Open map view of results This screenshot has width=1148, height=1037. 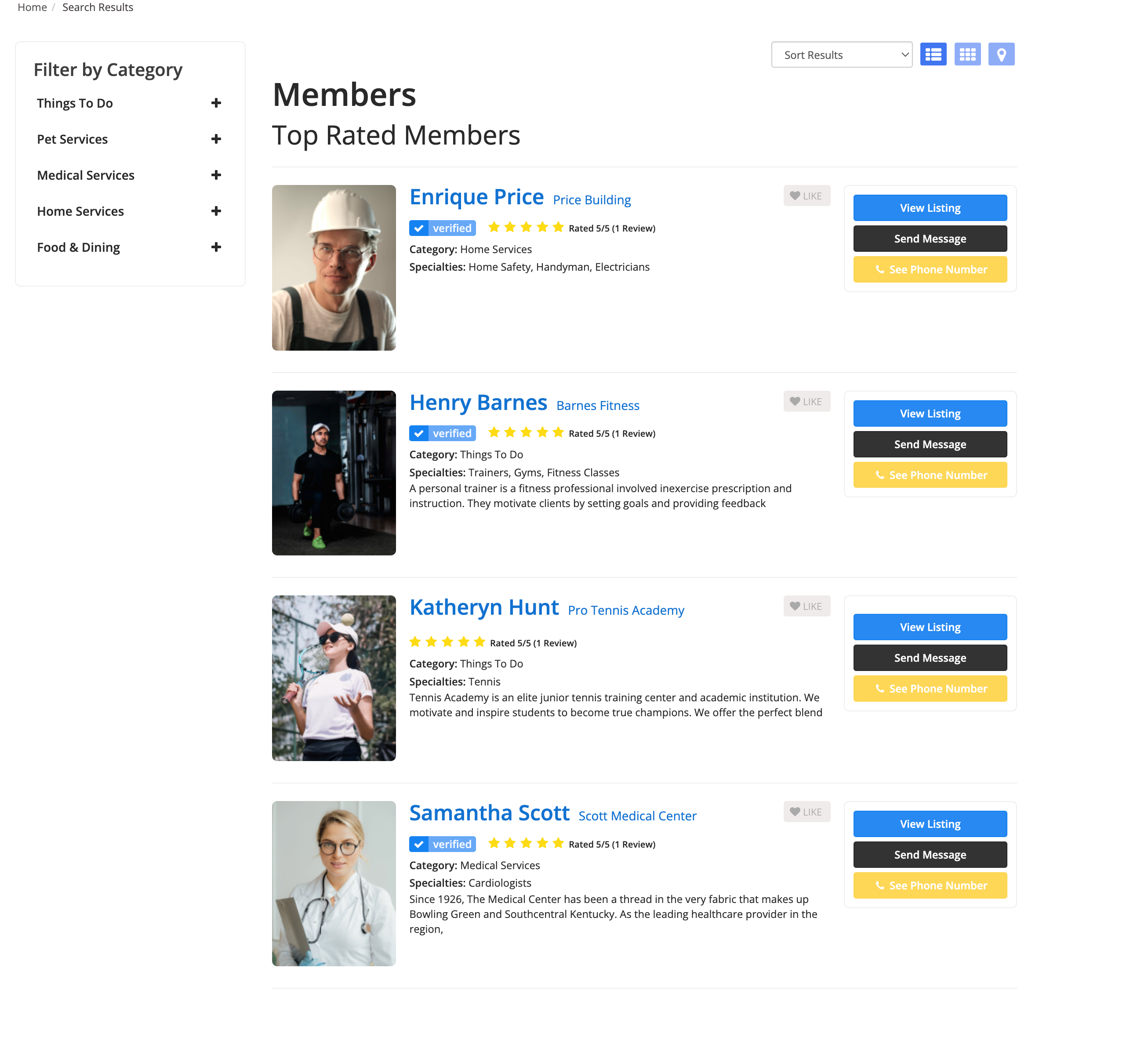tap(1001, 54)
